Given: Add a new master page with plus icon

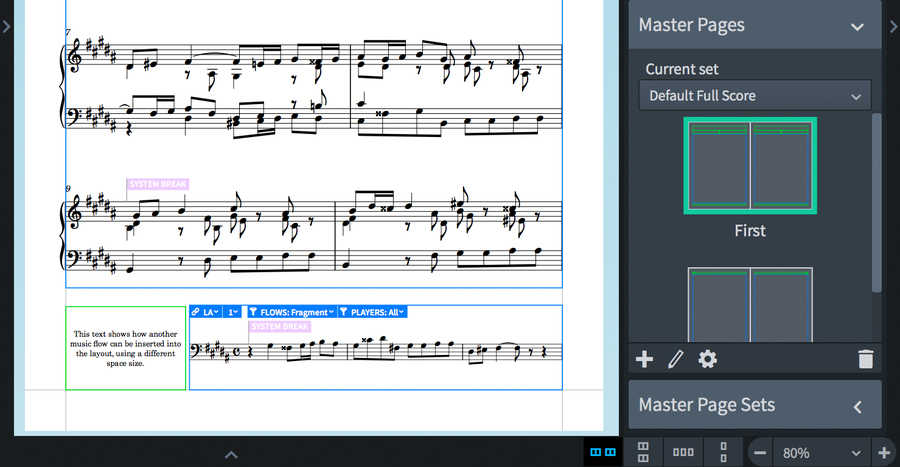Looking at the screenshot, I should [645, 360].
